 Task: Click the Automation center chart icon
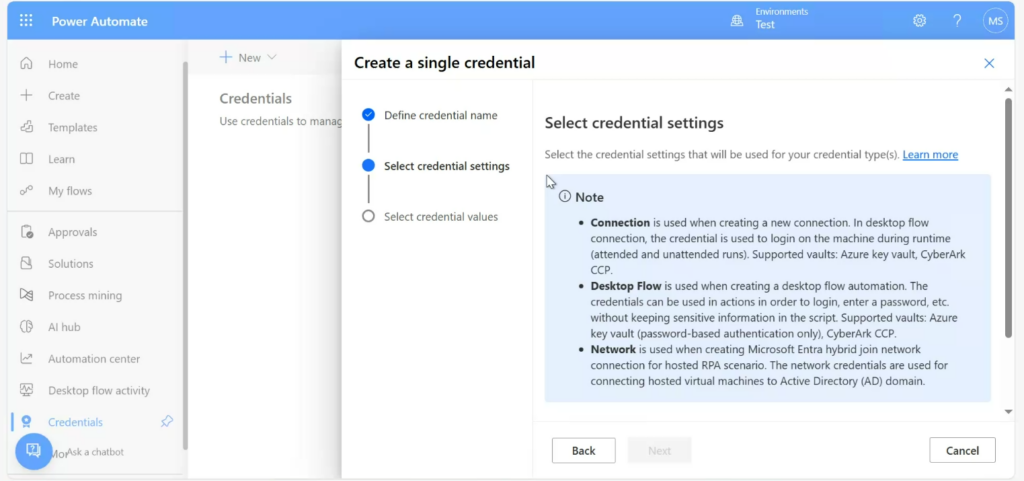pyautogui.click(x=26, y=358)
